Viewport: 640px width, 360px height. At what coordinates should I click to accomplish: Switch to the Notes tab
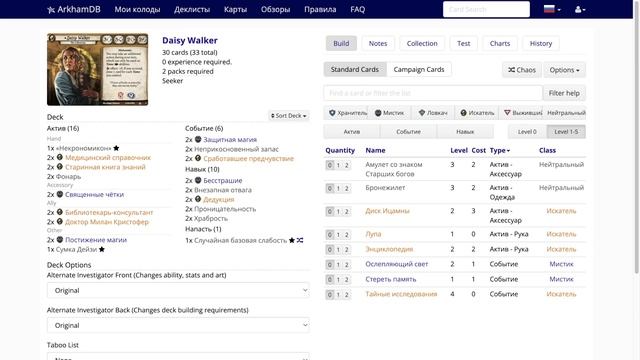click(378, 43)
